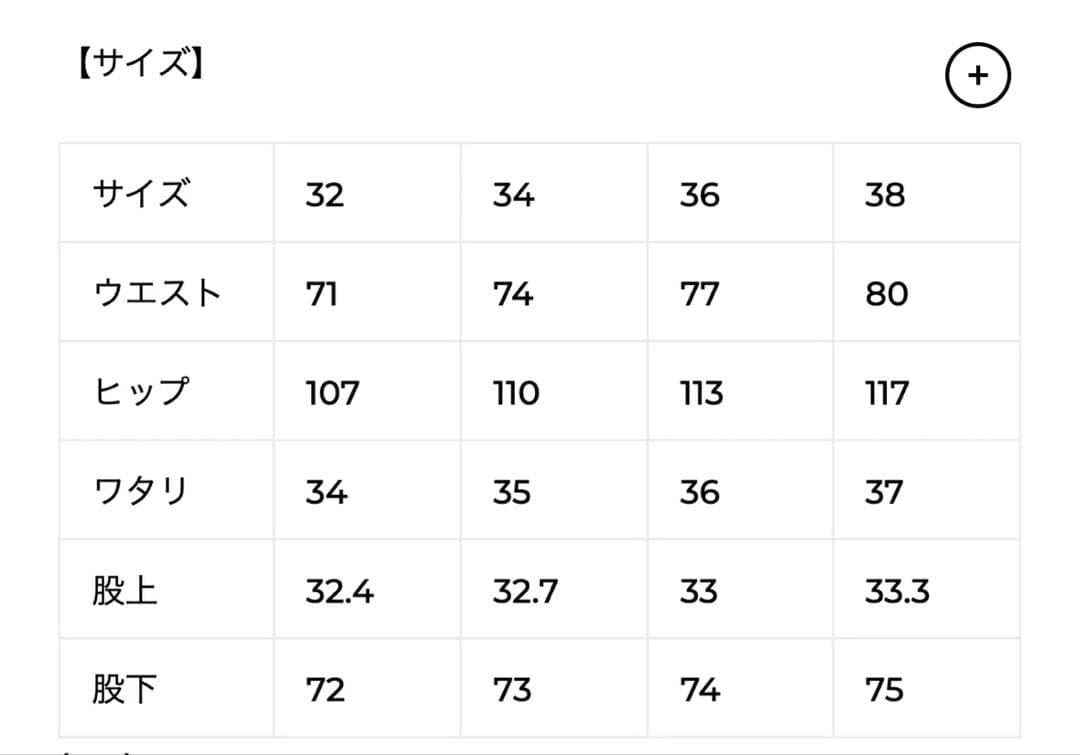
Task: Click the ウエスト row label
Action: click(x=157, y=293)
